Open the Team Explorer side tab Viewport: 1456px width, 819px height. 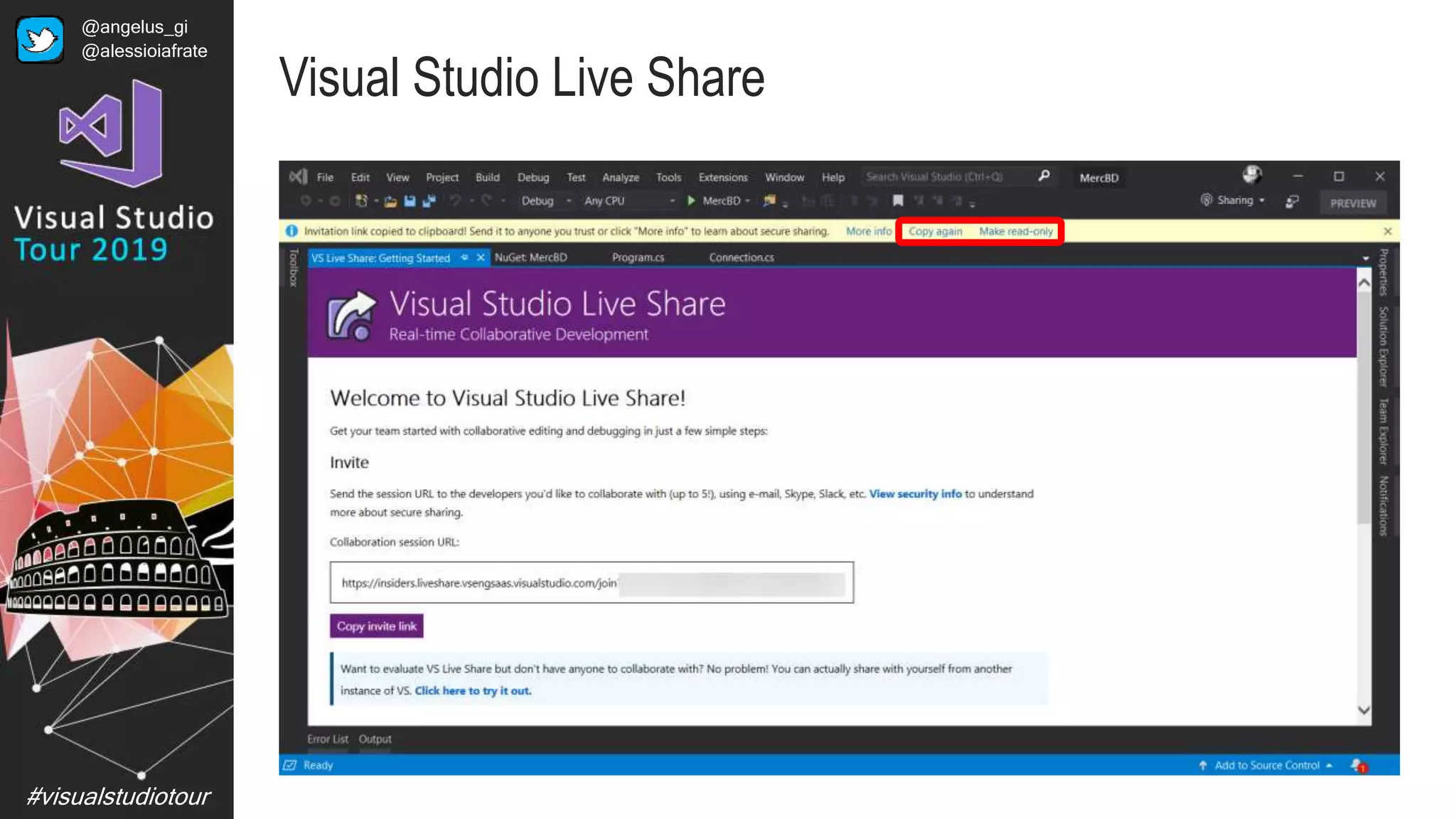1383,431
